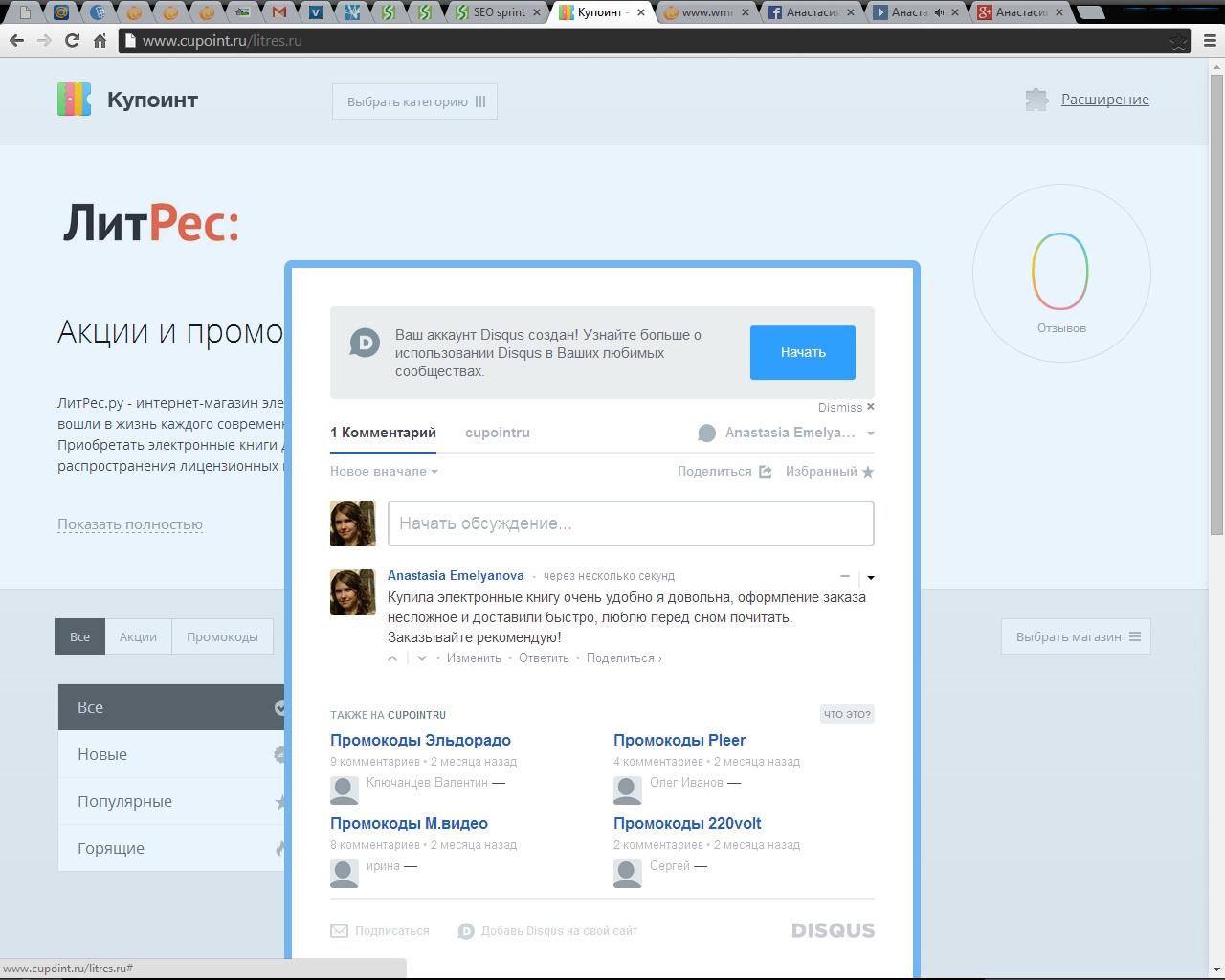Switch to the SEO sprint browser tab

(498, 12)
